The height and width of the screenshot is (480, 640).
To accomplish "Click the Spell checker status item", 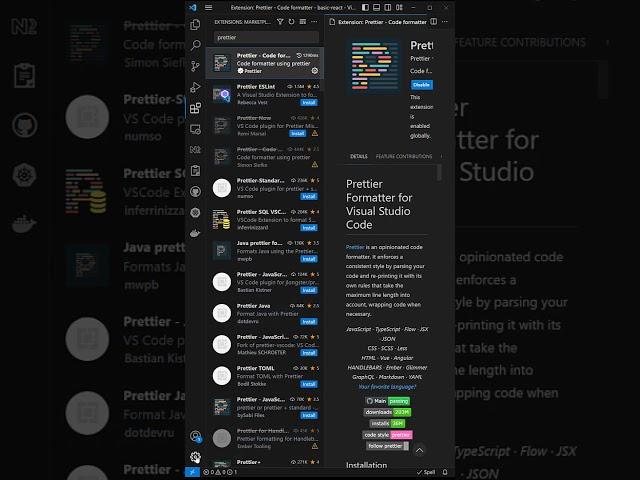I will (426, 472).
